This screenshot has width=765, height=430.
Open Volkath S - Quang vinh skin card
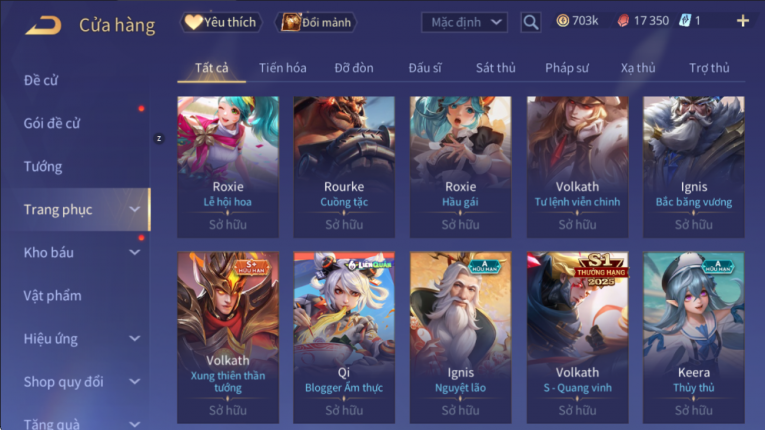point(577,337)
